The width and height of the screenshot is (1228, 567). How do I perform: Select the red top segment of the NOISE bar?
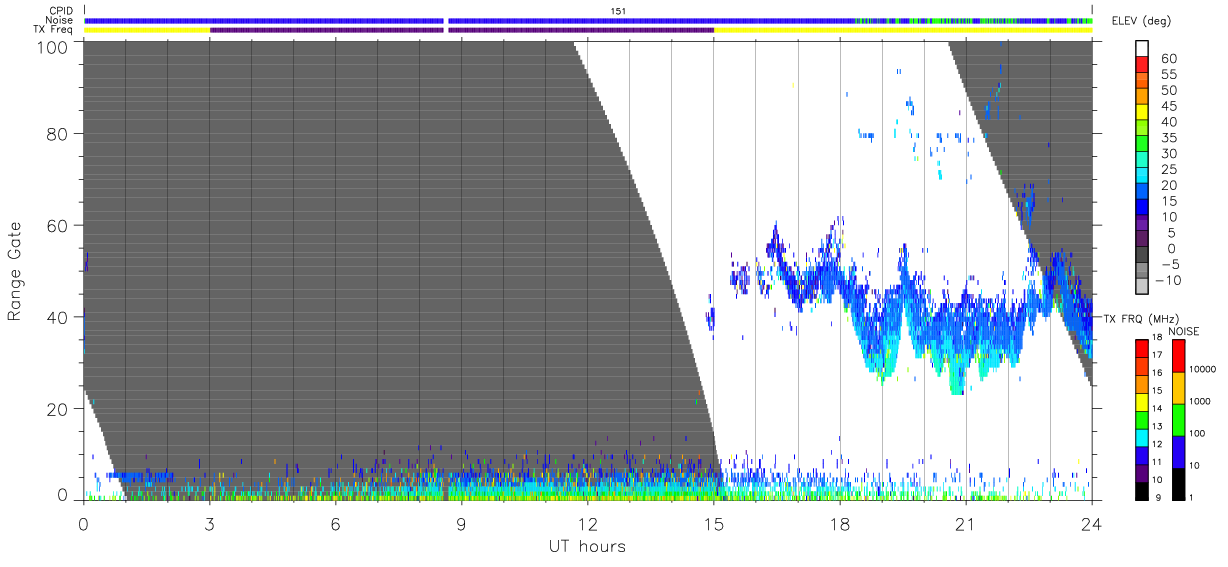tap(1179, 355)
